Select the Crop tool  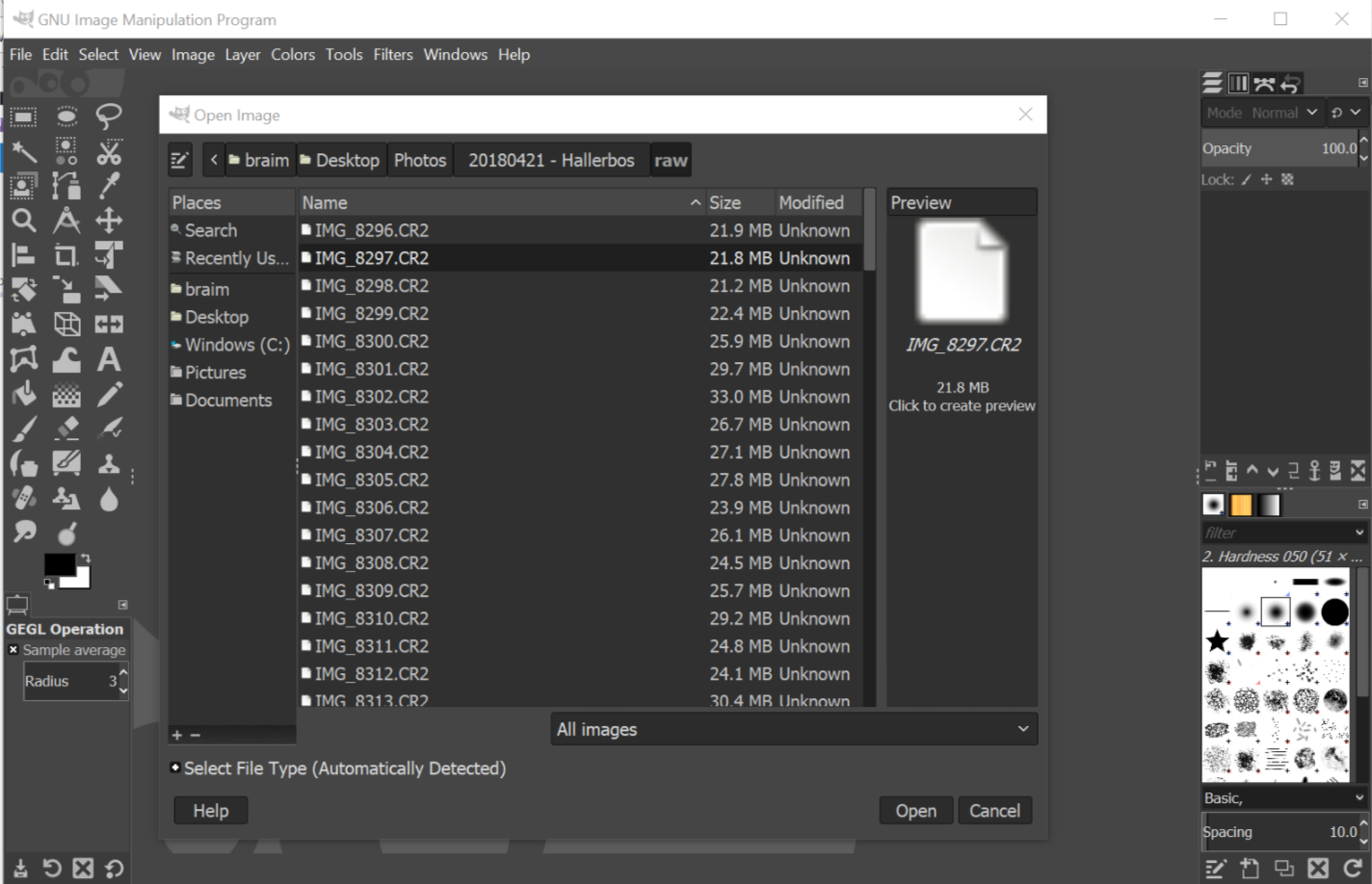tap(66, 255)
